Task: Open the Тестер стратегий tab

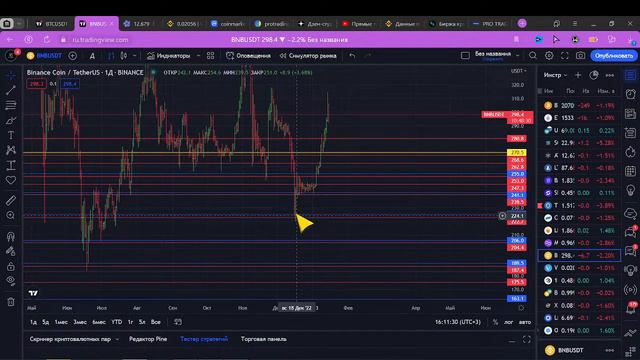Action: tap(204, 339)
